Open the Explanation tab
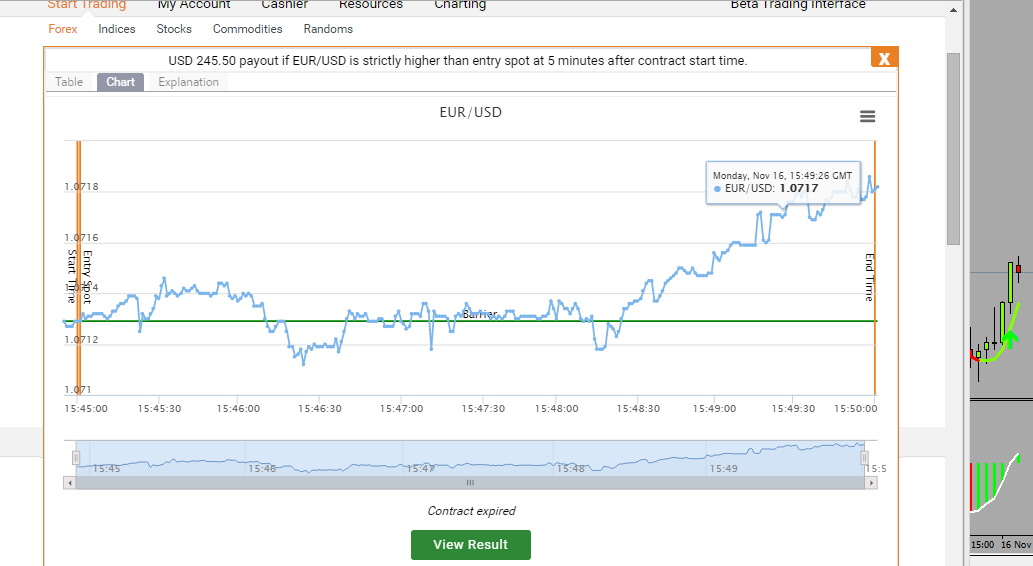The width and height of the screenshot is (1033, 566). point(188,82)
